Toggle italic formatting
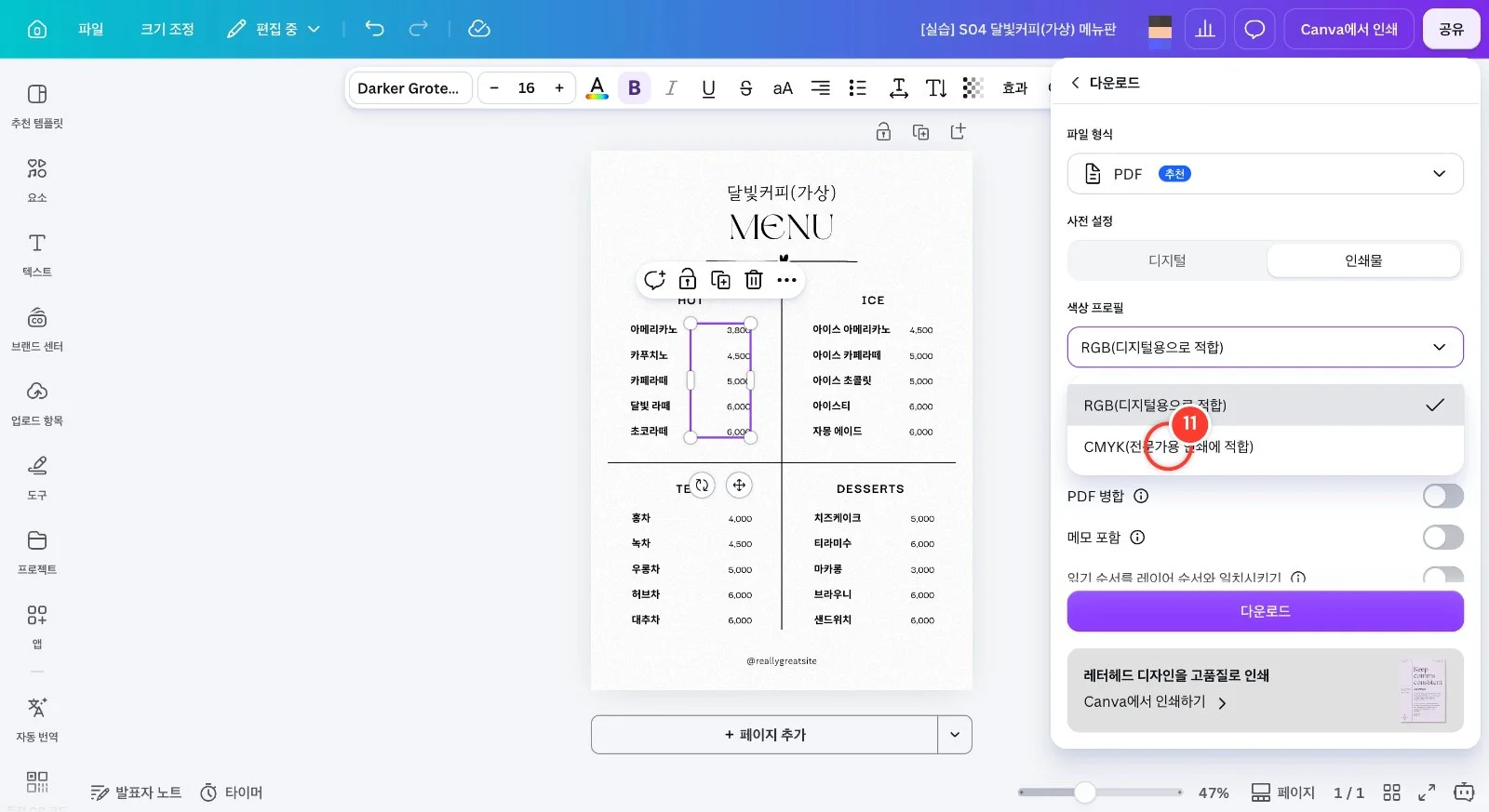This screenshot has height=812, width=1489. pyautogui.click(x=671, y=88)
